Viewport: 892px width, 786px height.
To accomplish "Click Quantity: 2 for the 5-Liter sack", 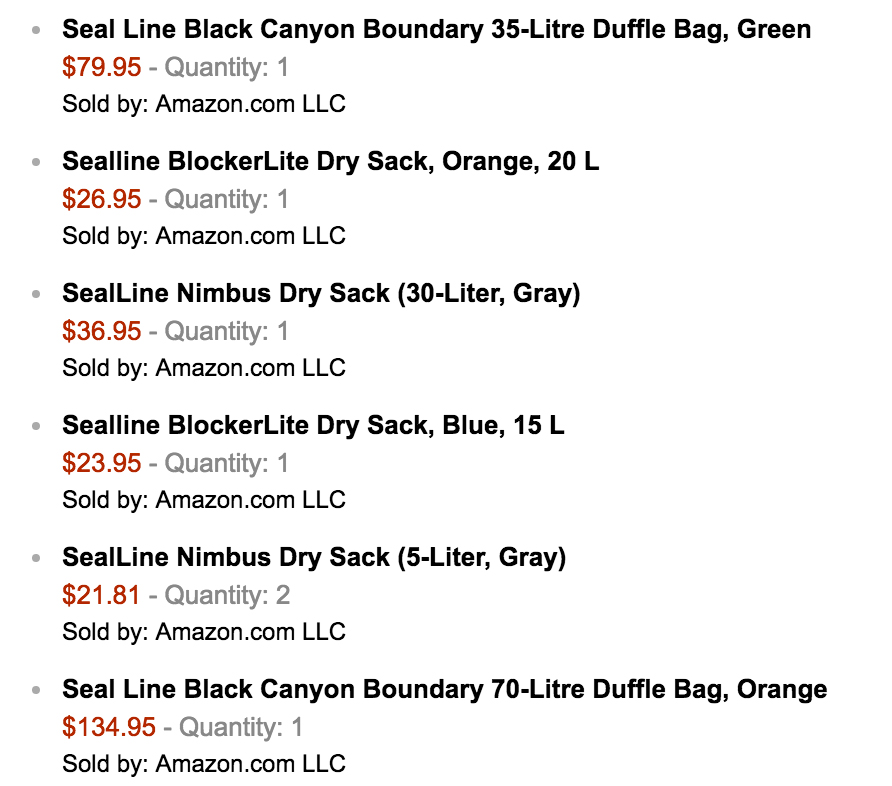I will [x=227, y=595].
